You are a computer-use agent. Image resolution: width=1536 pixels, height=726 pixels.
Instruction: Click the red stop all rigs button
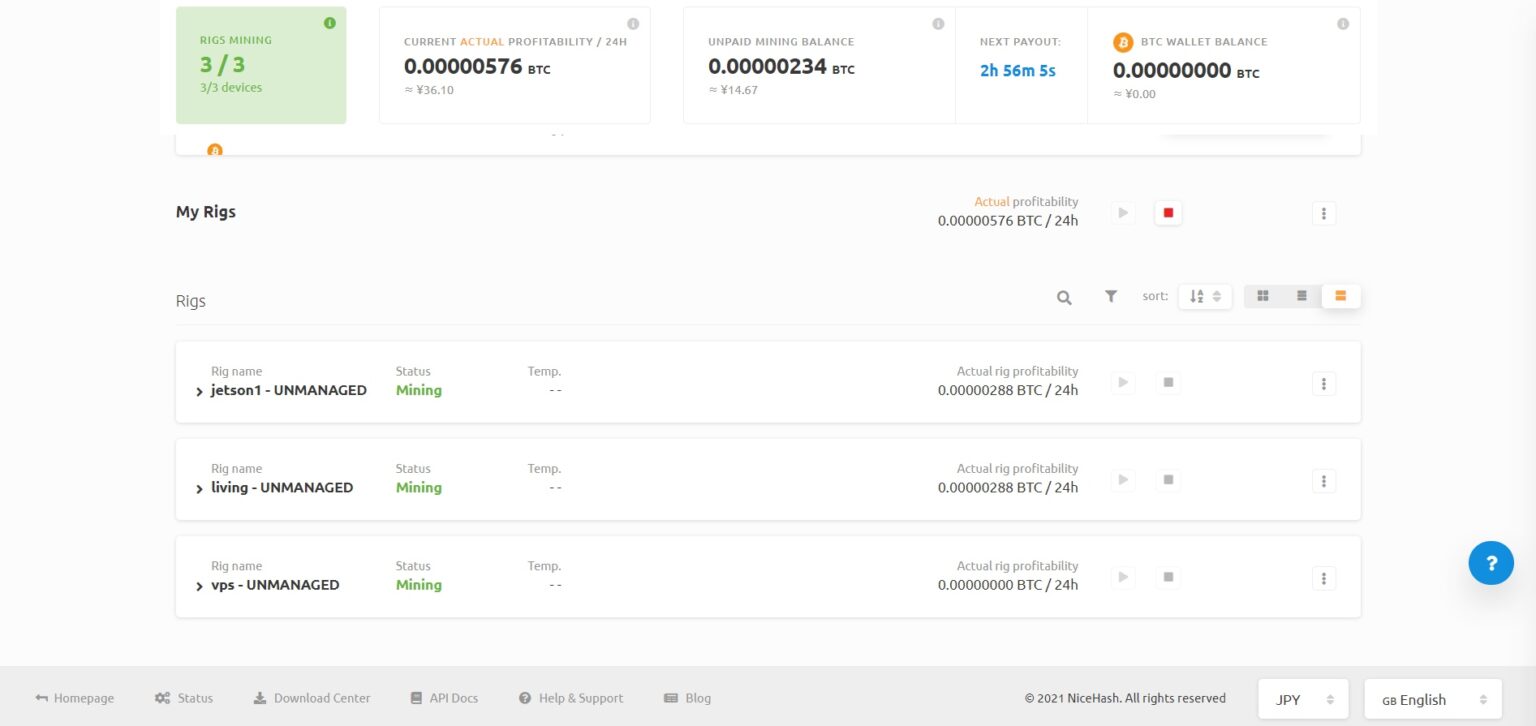(x=1167, y=213)
